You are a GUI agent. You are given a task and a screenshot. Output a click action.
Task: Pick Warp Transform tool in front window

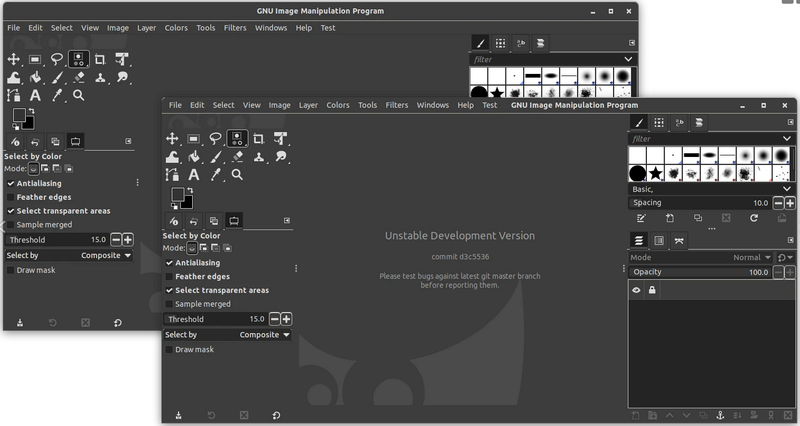pos(172,157)
